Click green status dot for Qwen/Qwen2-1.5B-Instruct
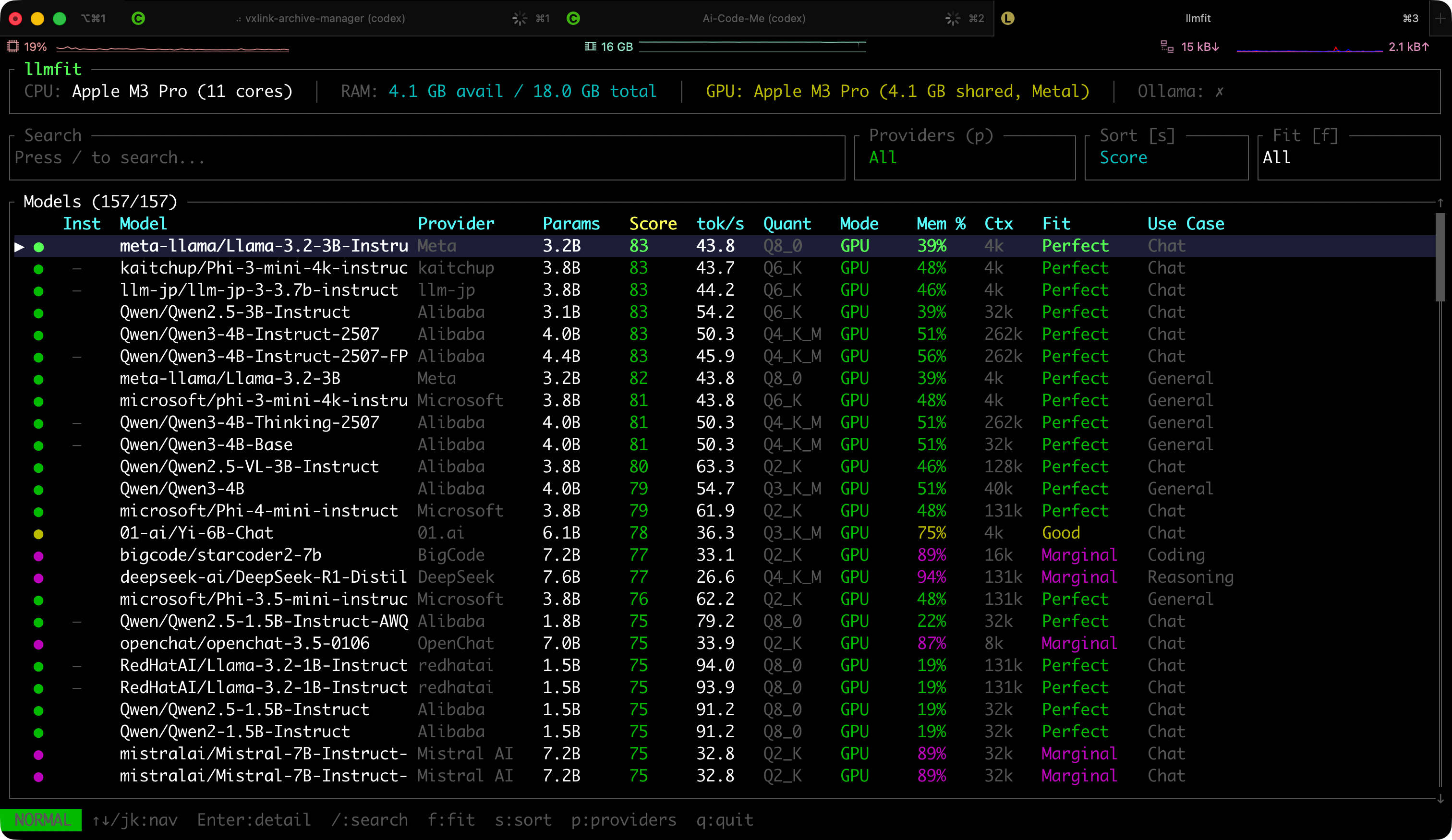1452x840 pixels. click(38, 733)
